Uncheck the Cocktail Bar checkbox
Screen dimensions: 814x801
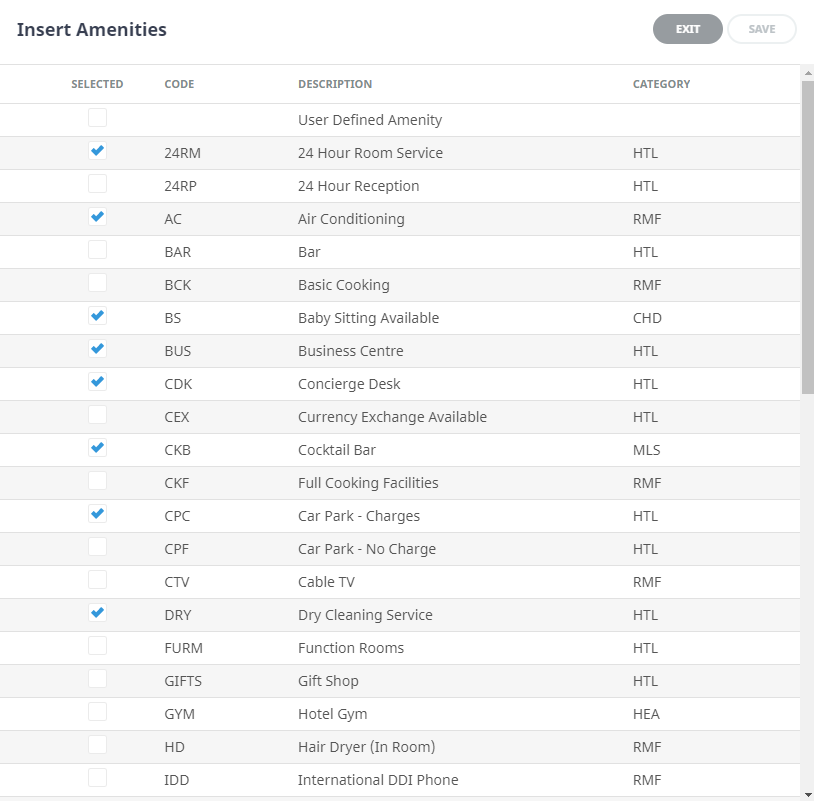click(97, 448)
